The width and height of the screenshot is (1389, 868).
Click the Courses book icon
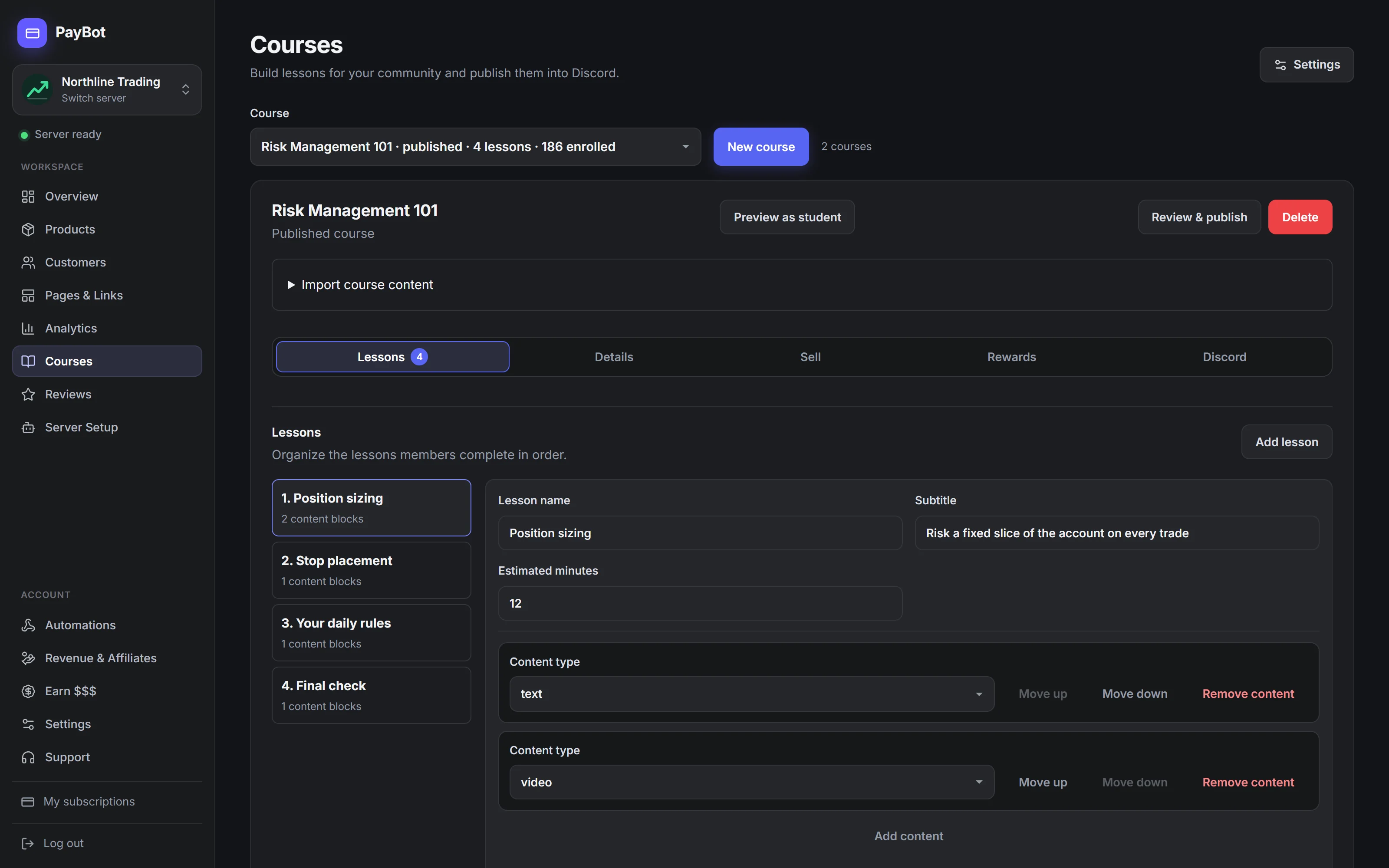pyautogui.click(x=28, y=361)
